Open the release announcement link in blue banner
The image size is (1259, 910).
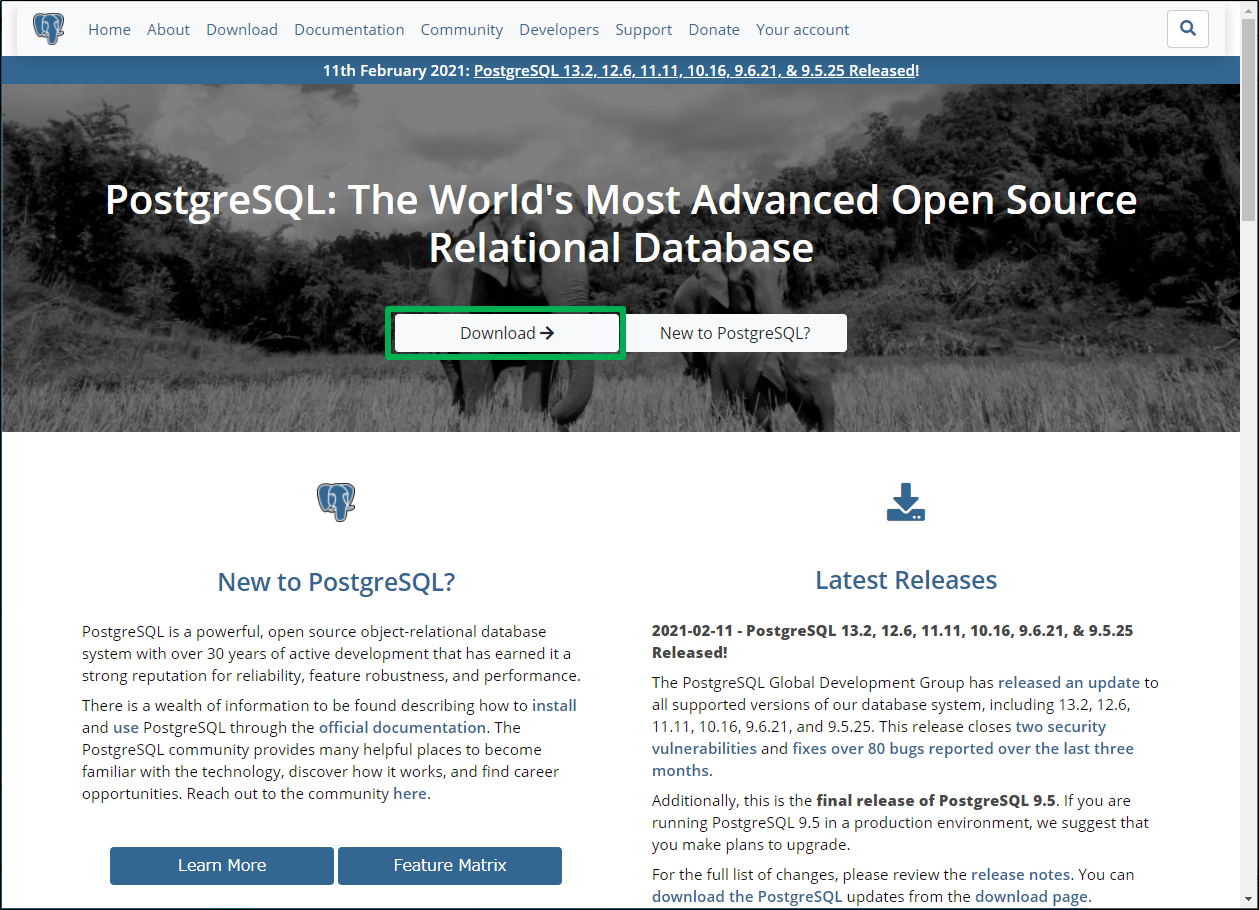tap(694, 70)
